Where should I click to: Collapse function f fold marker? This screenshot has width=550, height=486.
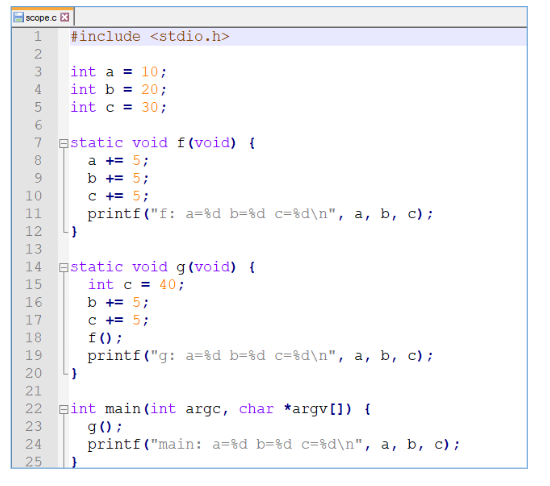pyautogui.click(x=63, y=143)
